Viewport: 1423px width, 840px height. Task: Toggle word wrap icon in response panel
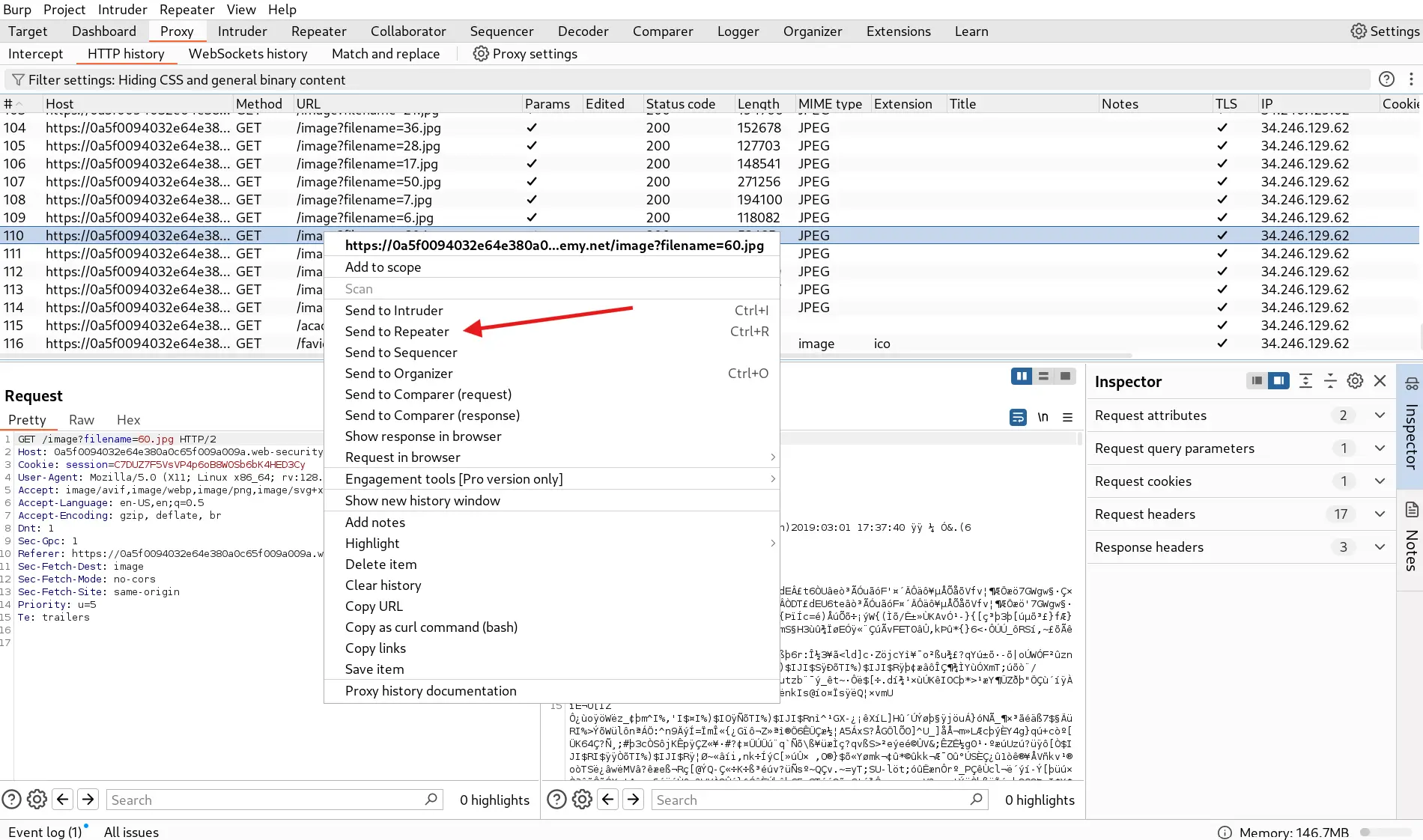pyautogui.click(x=1018, y=417)
